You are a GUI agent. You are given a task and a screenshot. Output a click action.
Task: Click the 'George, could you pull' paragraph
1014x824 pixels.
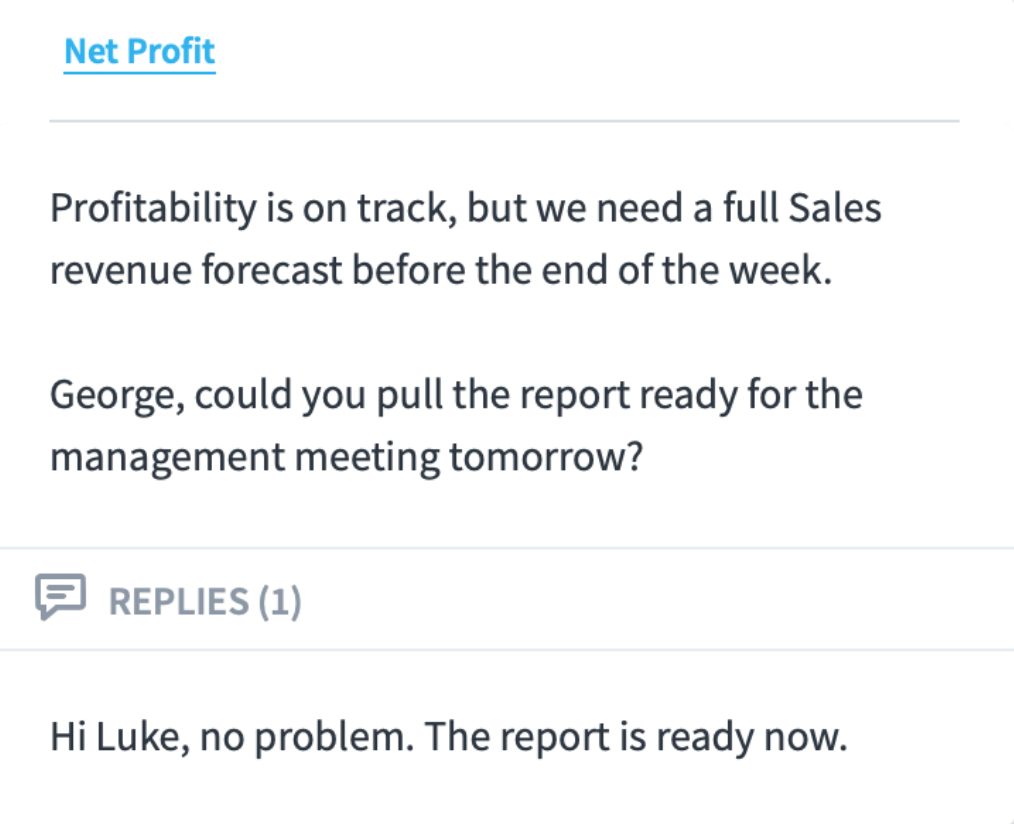tap(456, 426)
